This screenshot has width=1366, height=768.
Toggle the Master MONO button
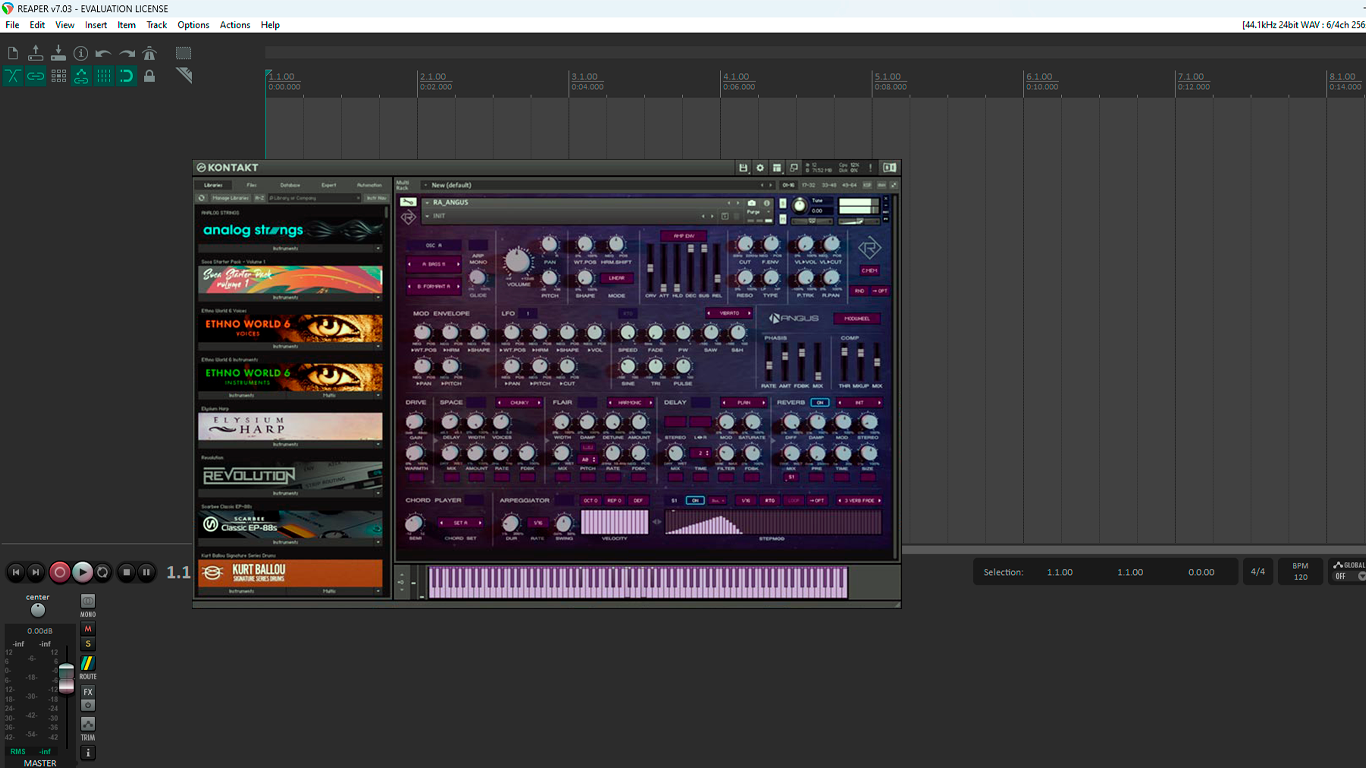point(88,601)
